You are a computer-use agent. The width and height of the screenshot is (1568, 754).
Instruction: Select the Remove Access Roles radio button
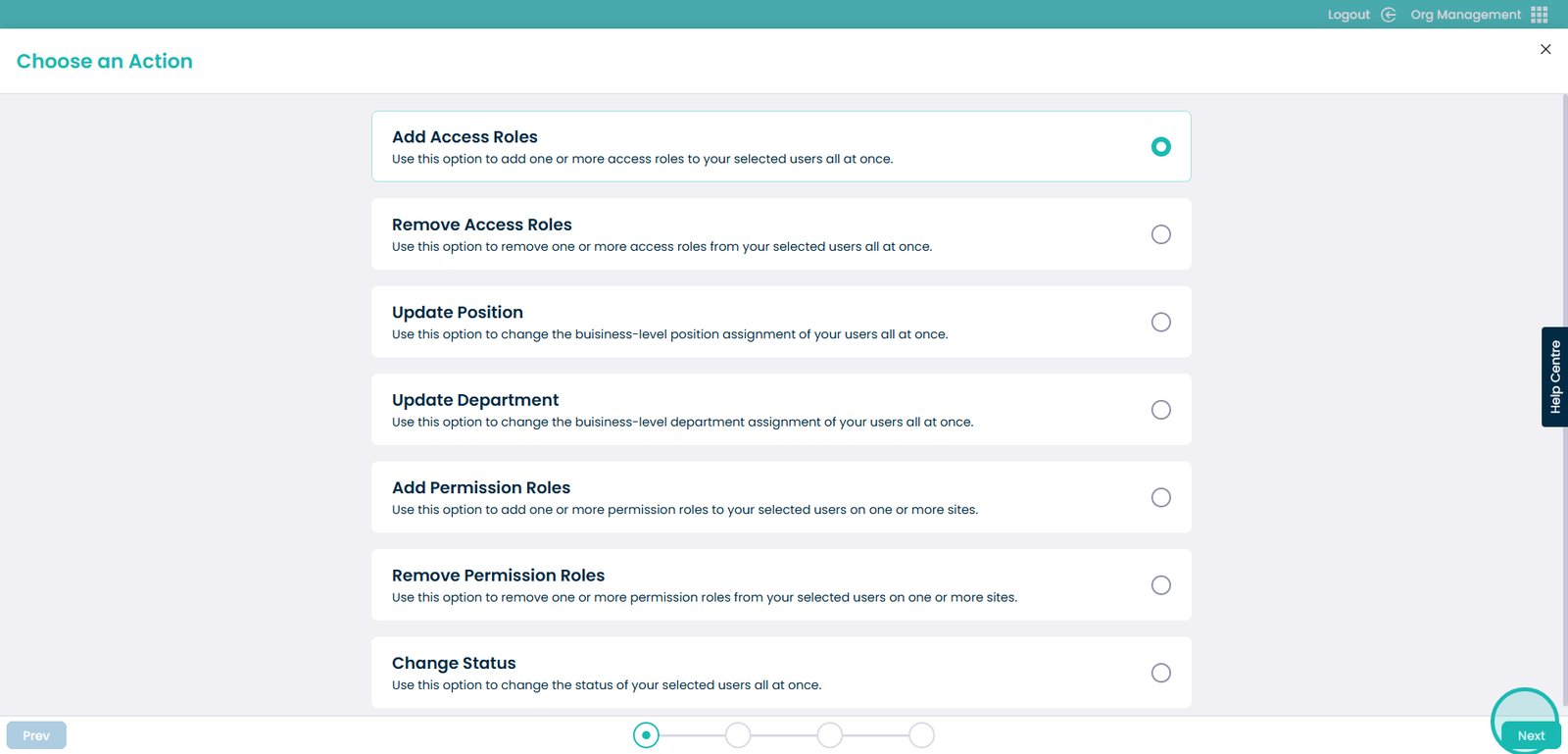[1160, 234]
